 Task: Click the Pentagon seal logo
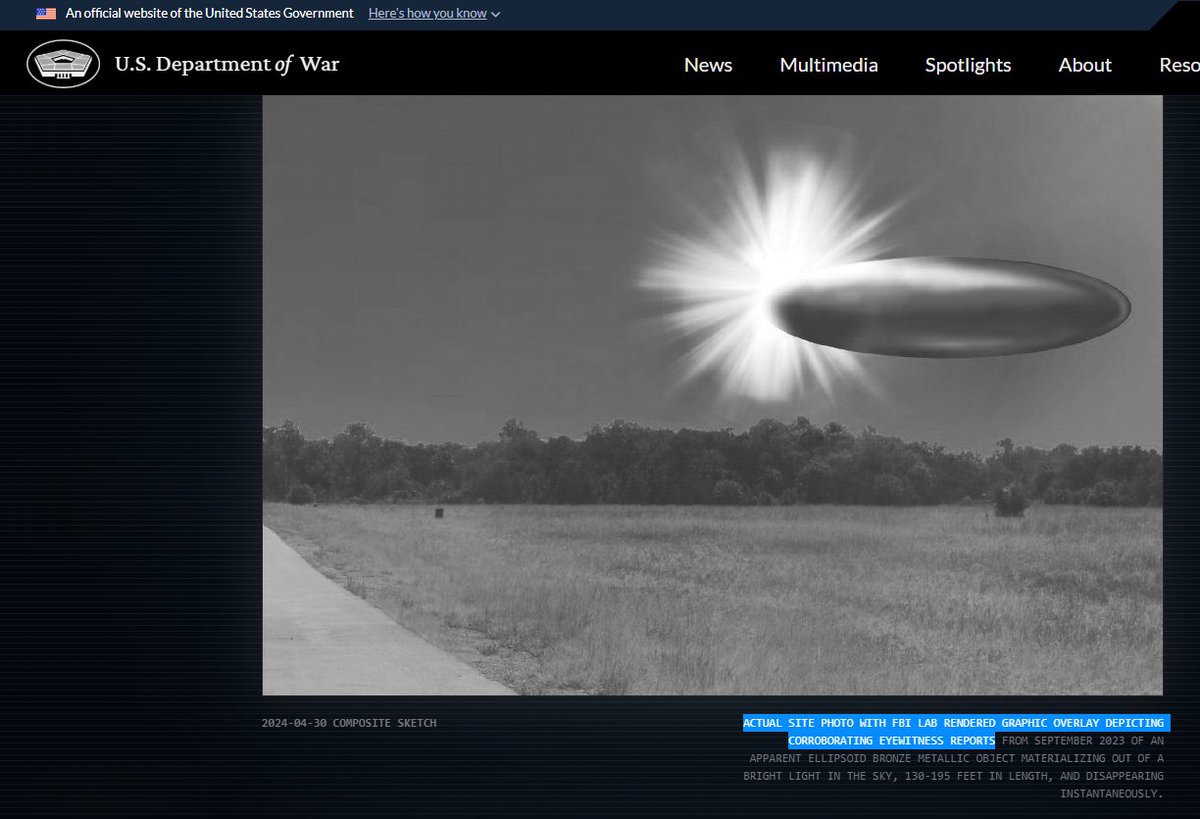63,64
